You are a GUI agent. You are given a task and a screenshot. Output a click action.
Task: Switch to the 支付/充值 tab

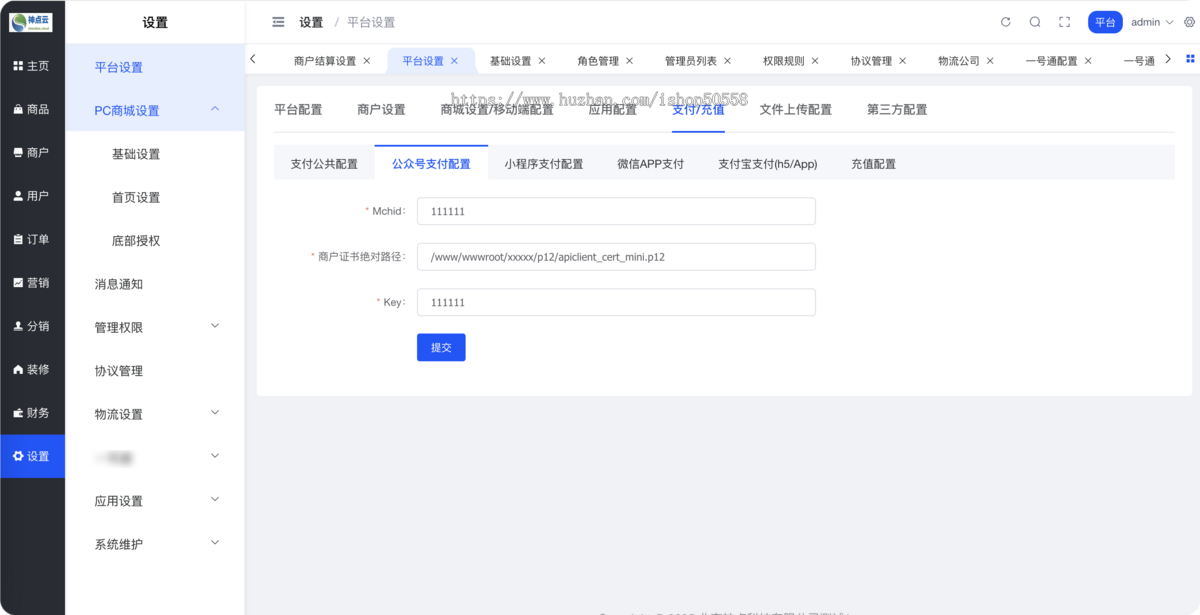click(698, 109)
